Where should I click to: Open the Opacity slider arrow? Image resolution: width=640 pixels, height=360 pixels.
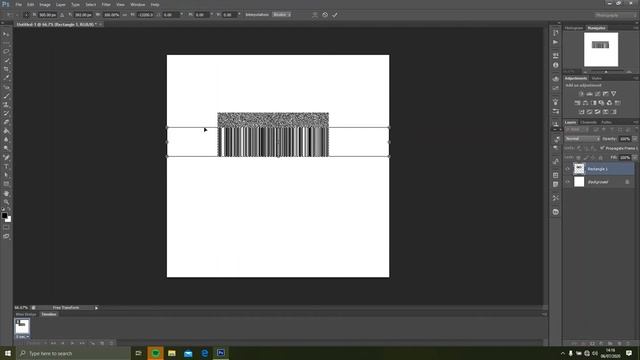[634, 139]
